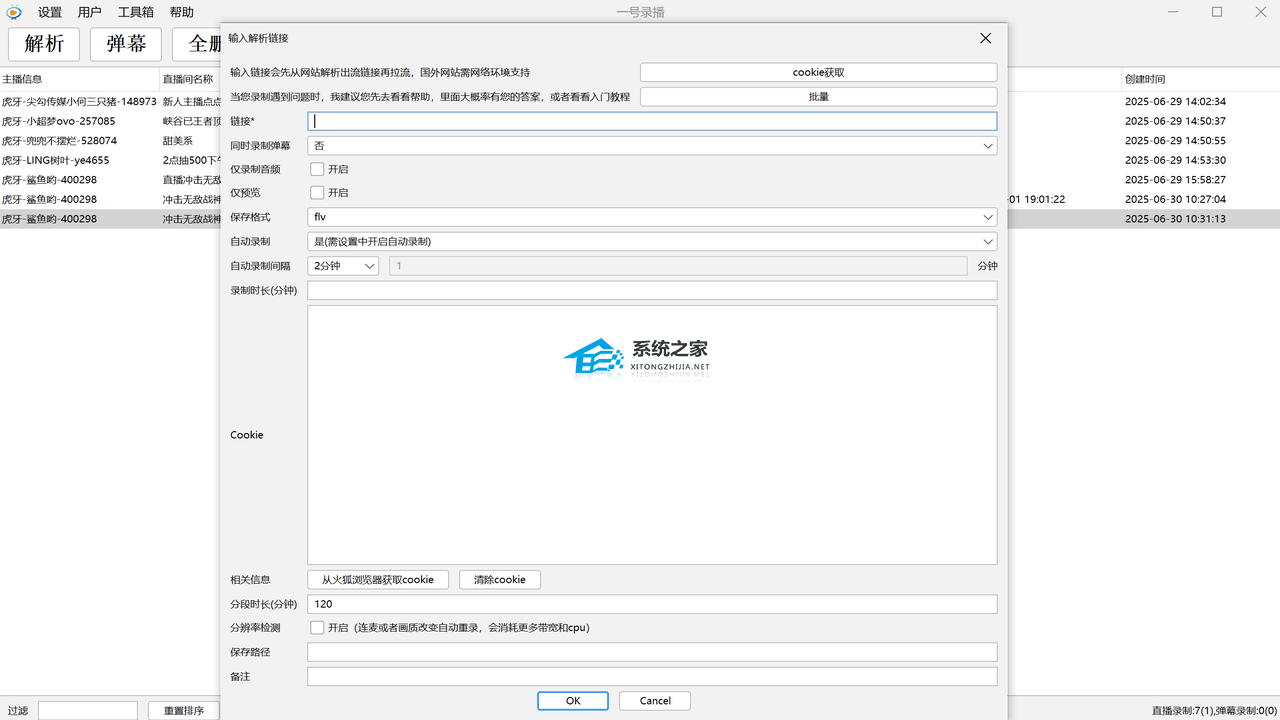Open the 工具箱 menu
Screen dimensions: 1280x720
click(135, 12)
